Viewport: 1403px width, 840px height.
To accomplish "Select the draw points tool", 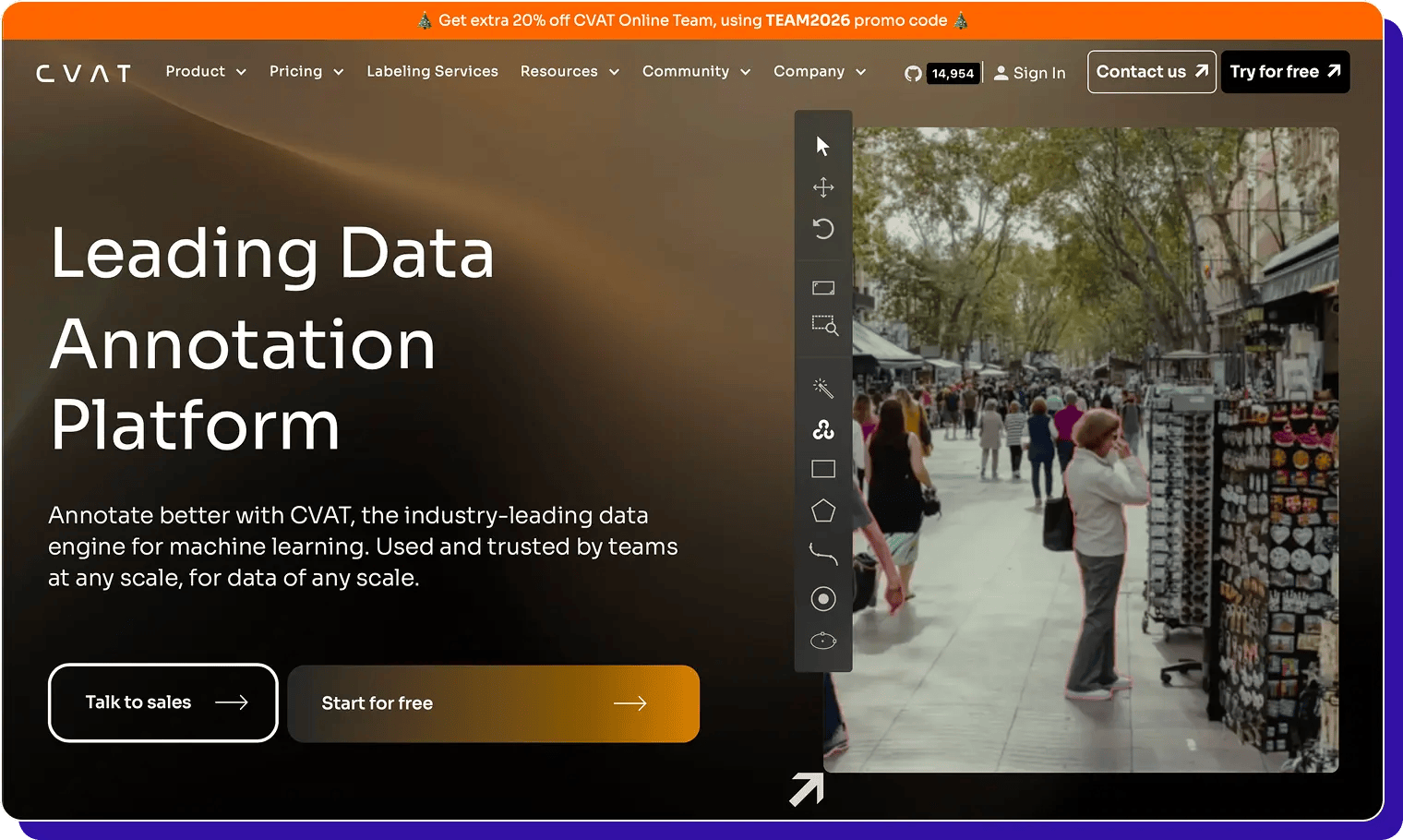I will 823,599.
